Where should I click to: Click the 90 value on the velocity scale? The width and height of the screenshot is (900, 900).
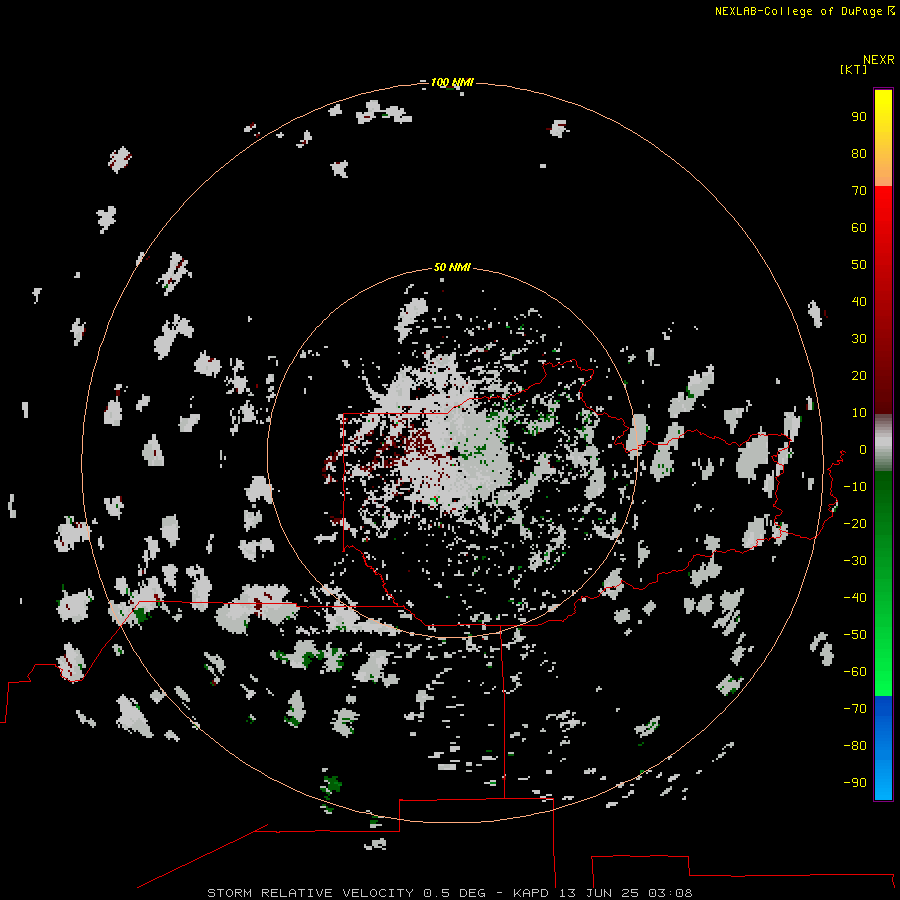coord(859,117)
